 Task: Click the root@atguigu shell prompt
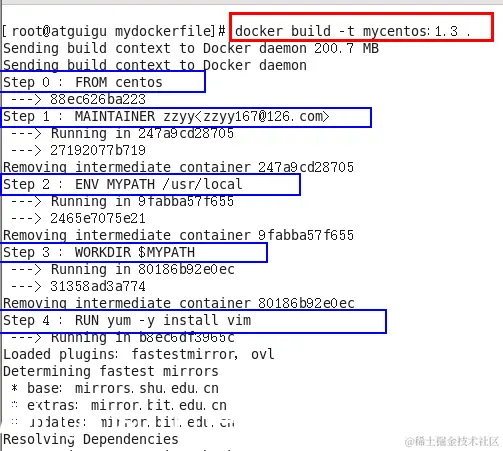(x=114, y=31)
